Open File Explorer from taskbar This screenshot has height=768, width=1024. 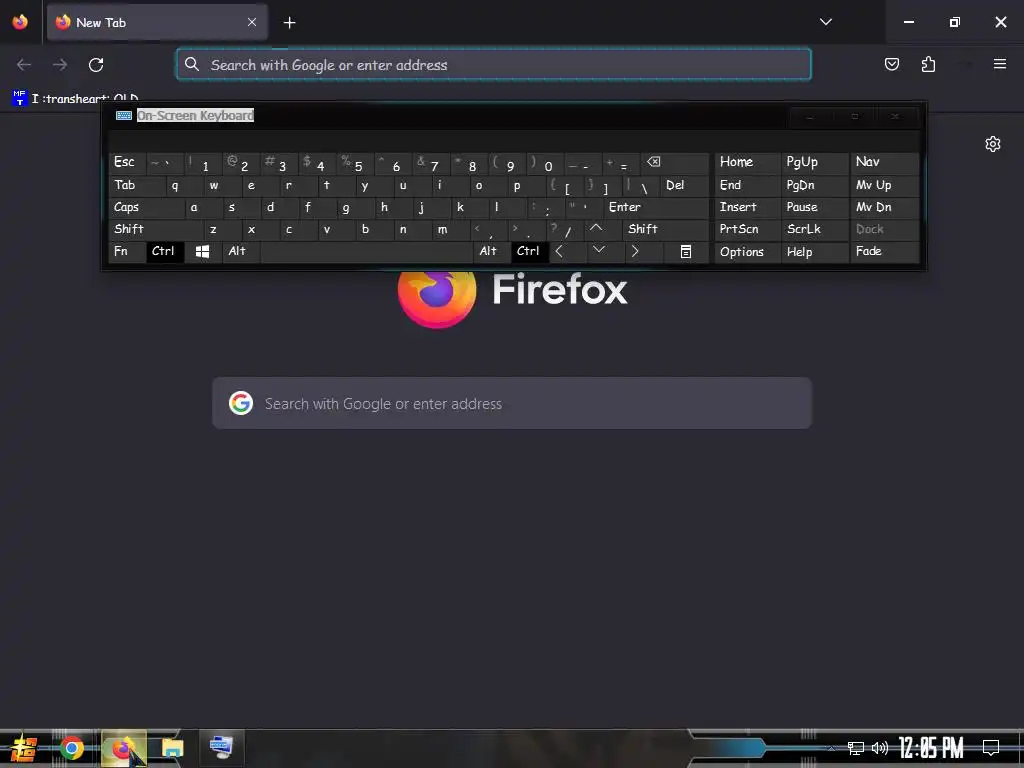(x=172, y=748)
